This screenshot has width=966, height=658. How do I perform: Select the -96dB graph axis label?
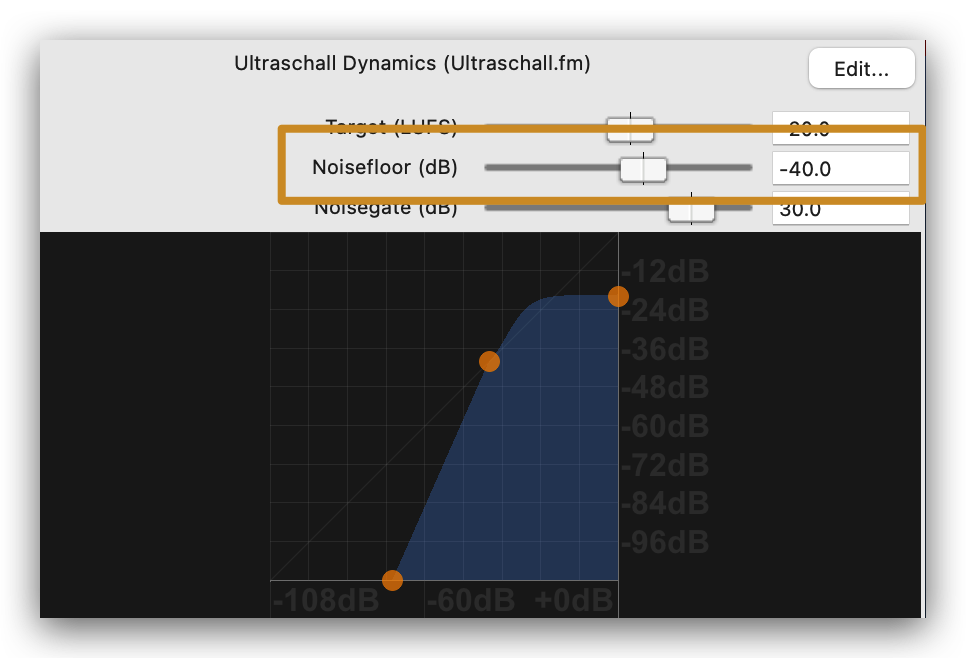(665, 543)
